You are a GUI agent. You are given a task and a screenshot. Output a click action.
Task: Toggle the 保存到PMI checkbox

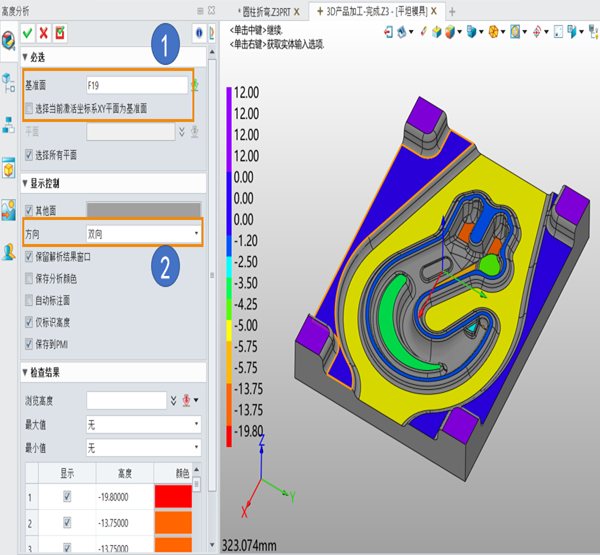[29, 344]
